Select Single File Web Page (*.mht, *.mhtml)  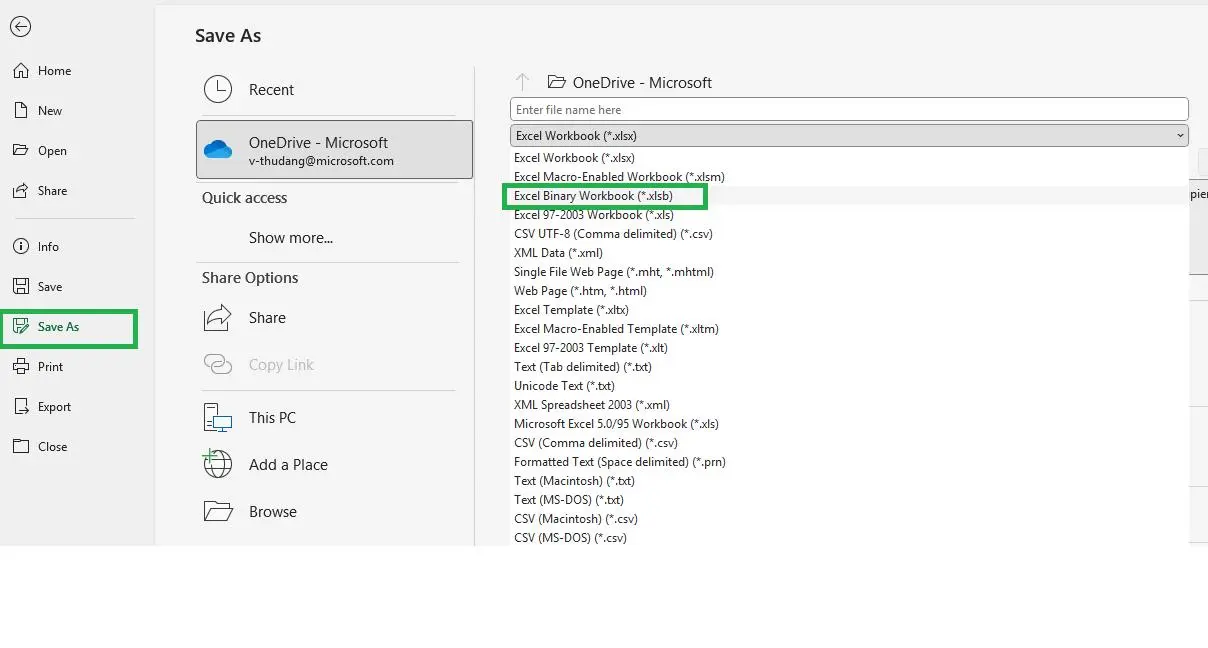tap(614, 272)
